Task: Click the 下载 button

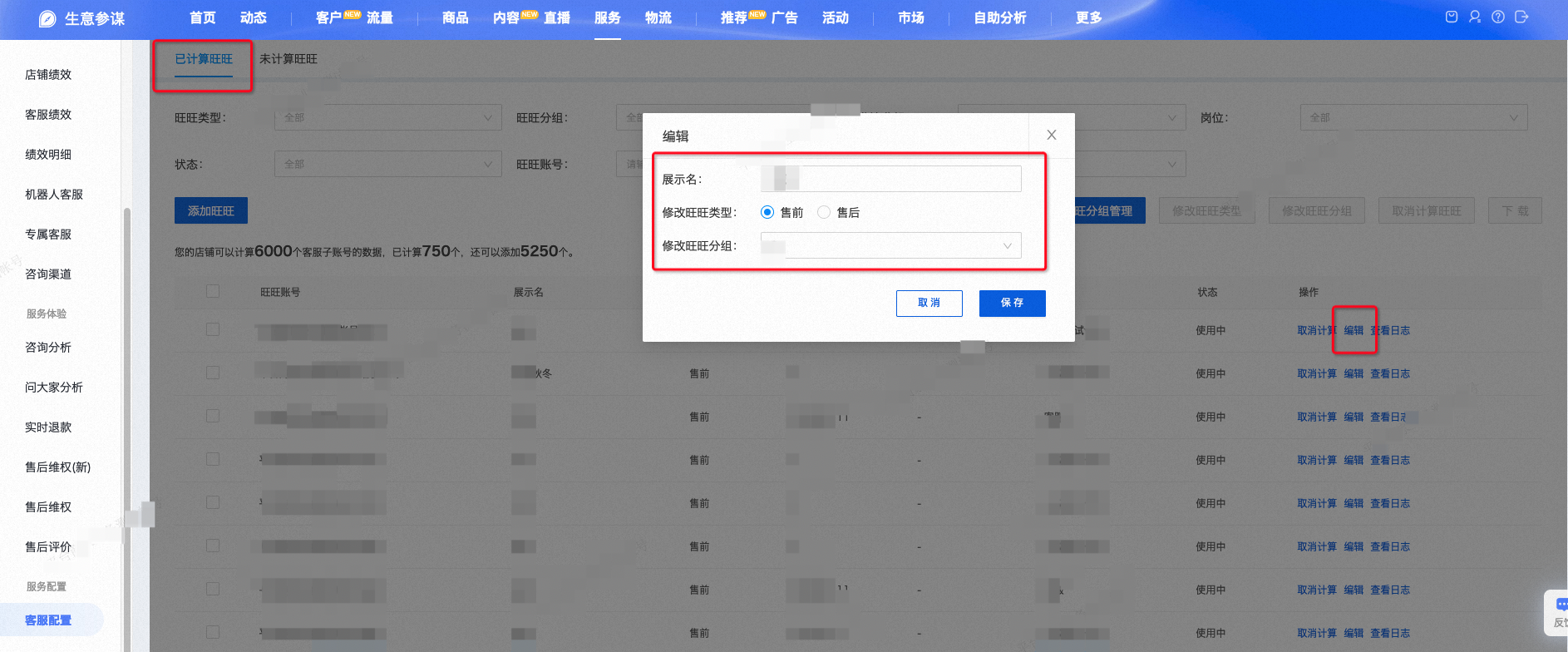Action: [x=1515, y=210]
